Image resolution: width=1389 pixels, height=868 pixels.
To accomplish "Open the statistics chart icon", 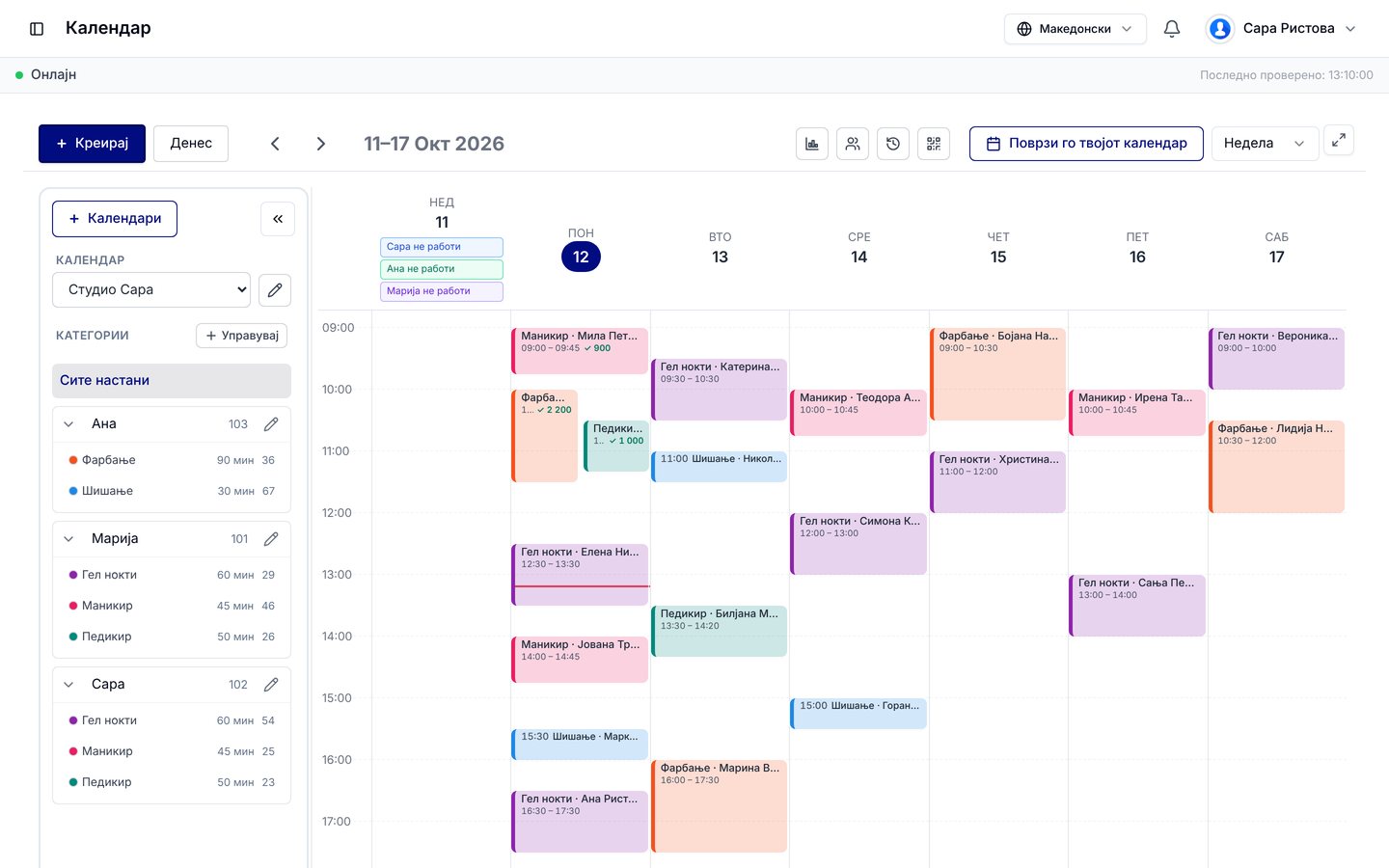I will [812, 144].
